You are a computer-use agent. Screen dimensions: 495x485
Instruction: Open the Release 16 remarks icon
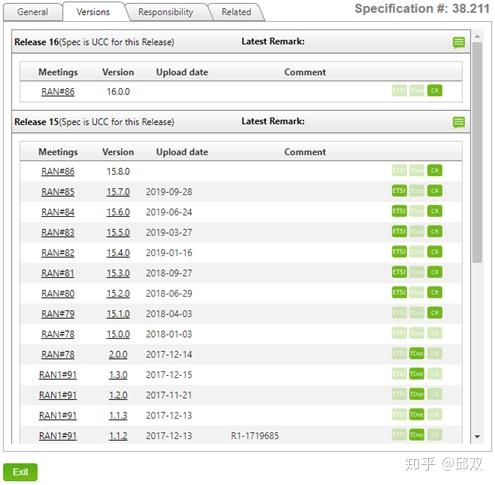click(x=459, y=42)
